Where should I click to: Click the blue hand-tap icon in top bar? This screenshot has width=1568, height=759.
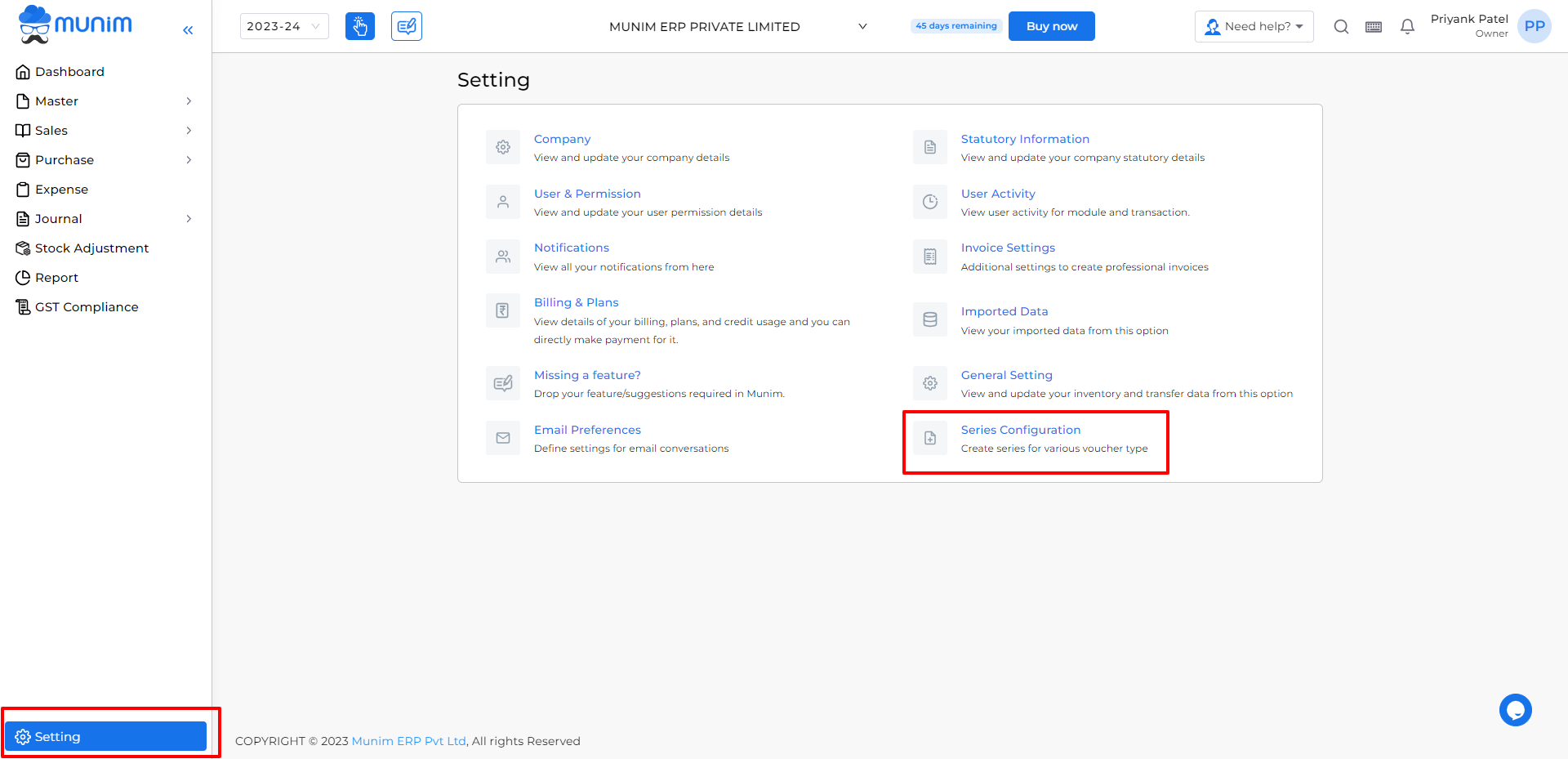tap(360, 26)
